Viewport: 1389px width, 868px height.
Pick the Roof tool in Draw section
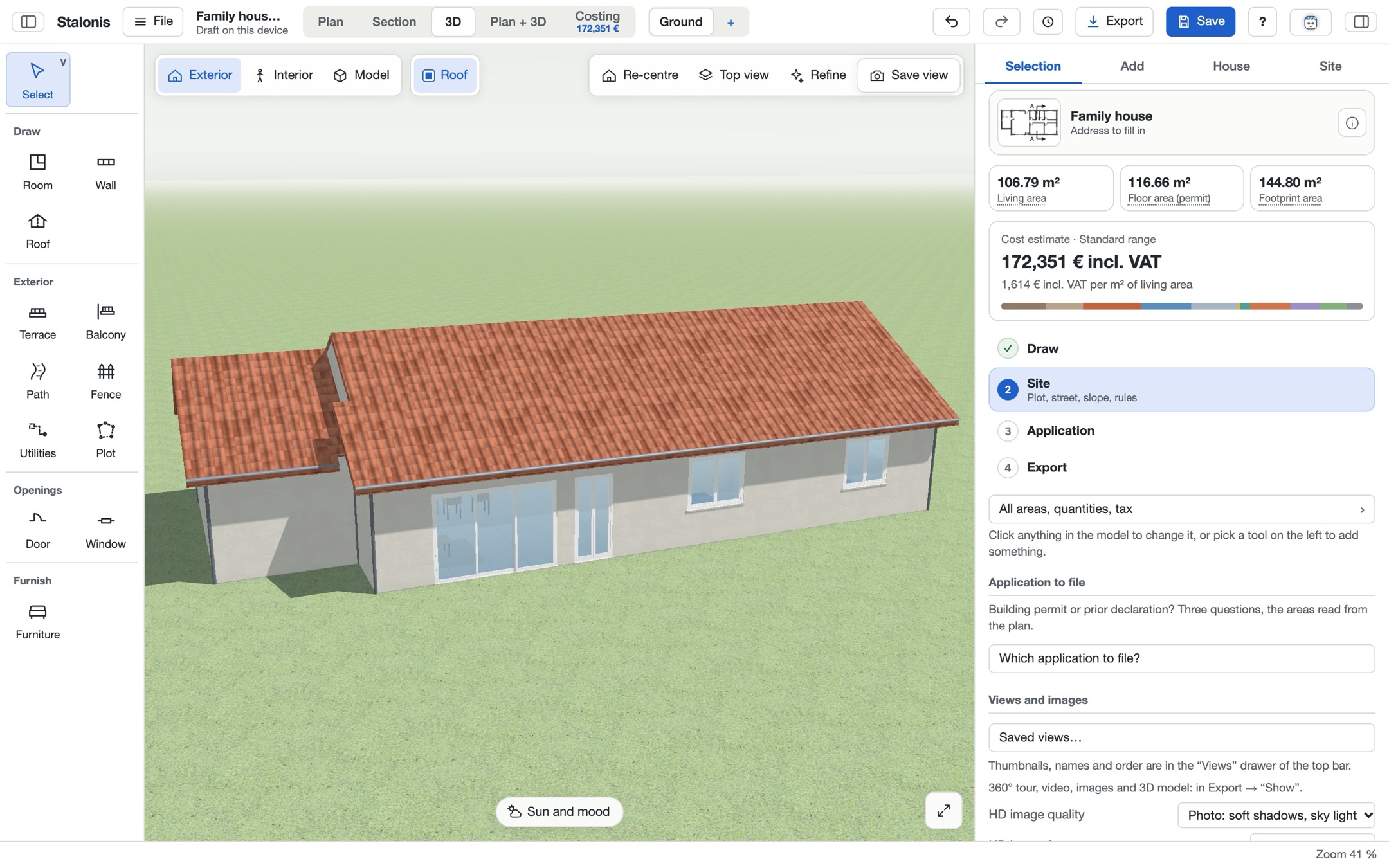pyautogui.click(x=37, y=231)
